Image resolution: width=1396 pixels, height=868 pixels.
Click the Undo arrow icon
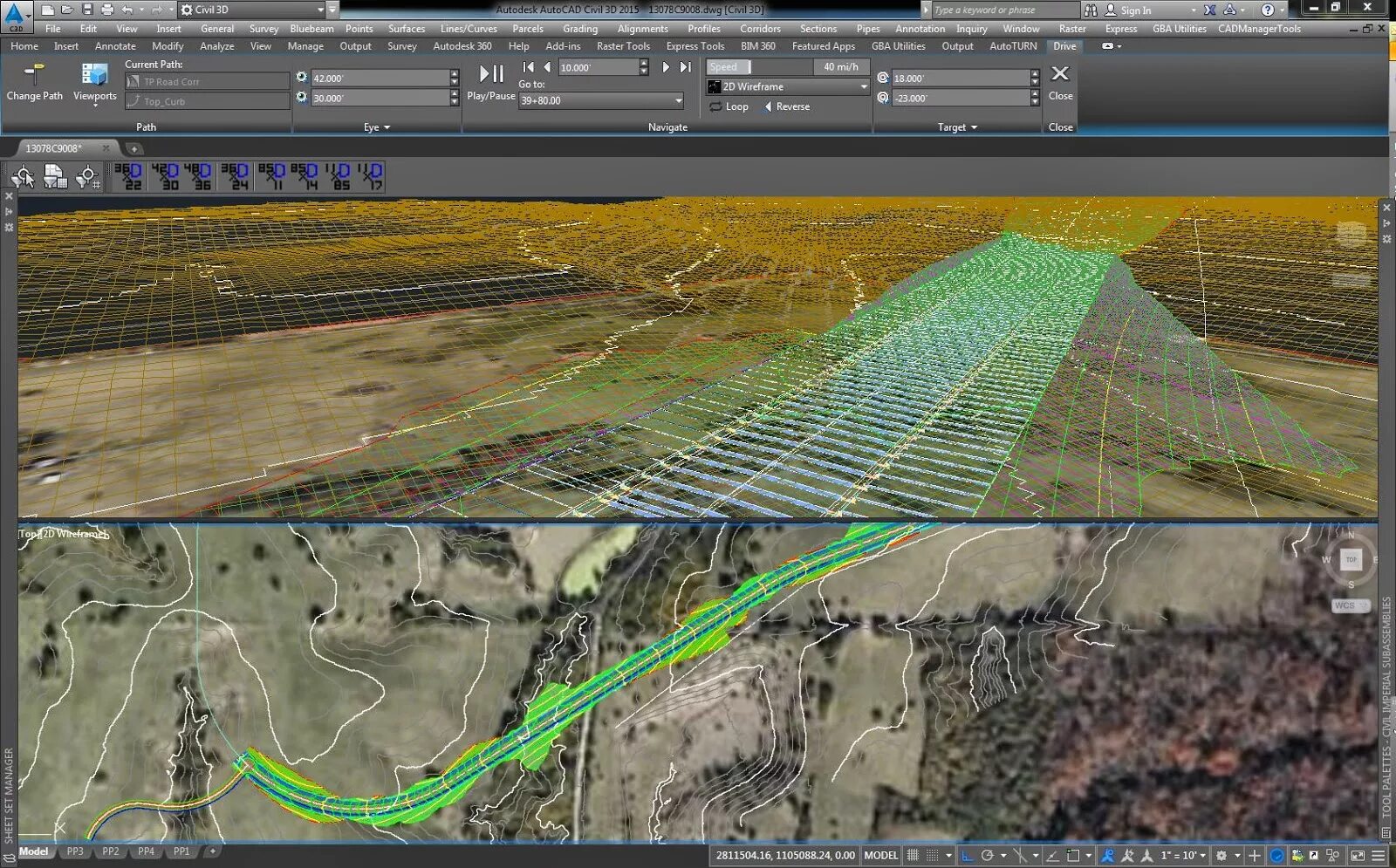click(x=127, y=10)
